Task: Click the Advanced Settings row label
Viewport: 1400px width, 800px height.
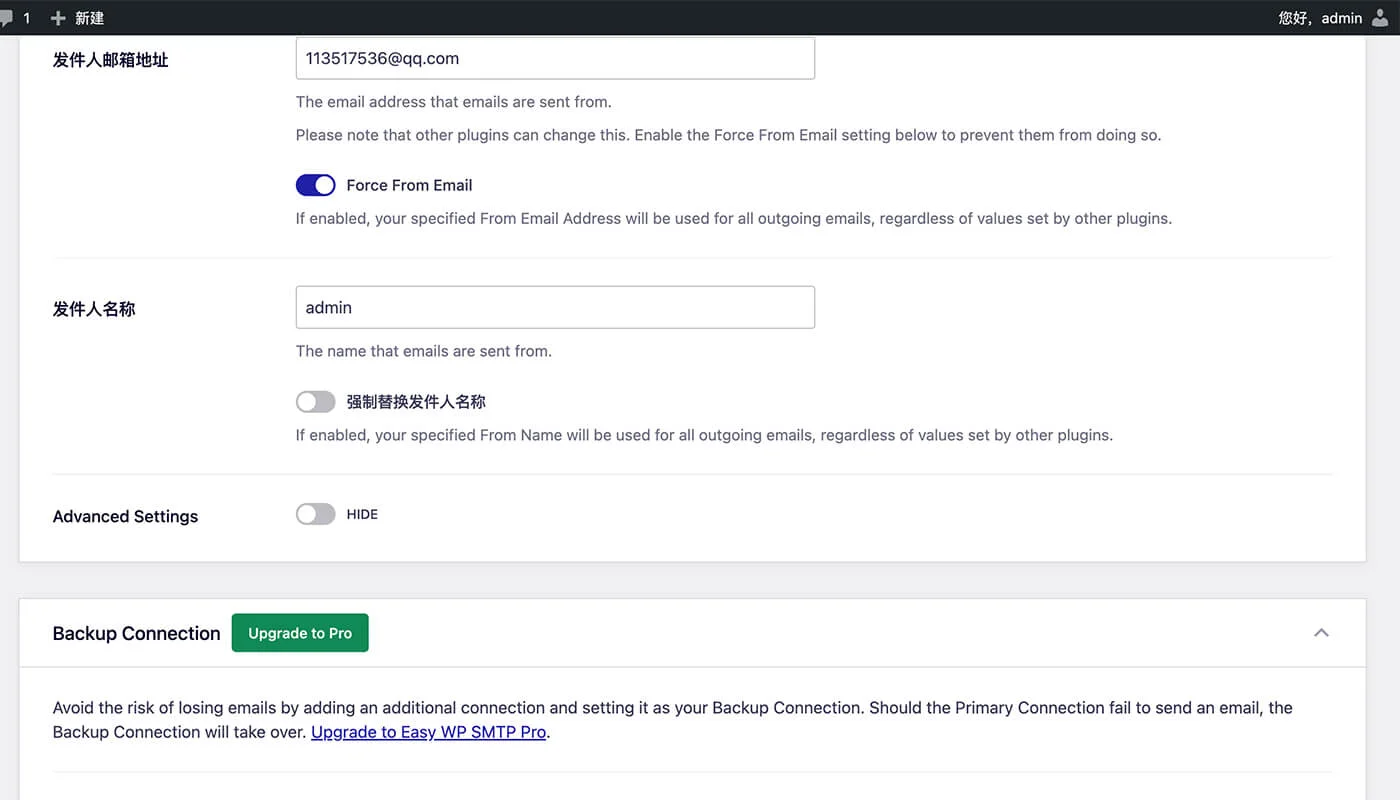Action: (125, 516)
